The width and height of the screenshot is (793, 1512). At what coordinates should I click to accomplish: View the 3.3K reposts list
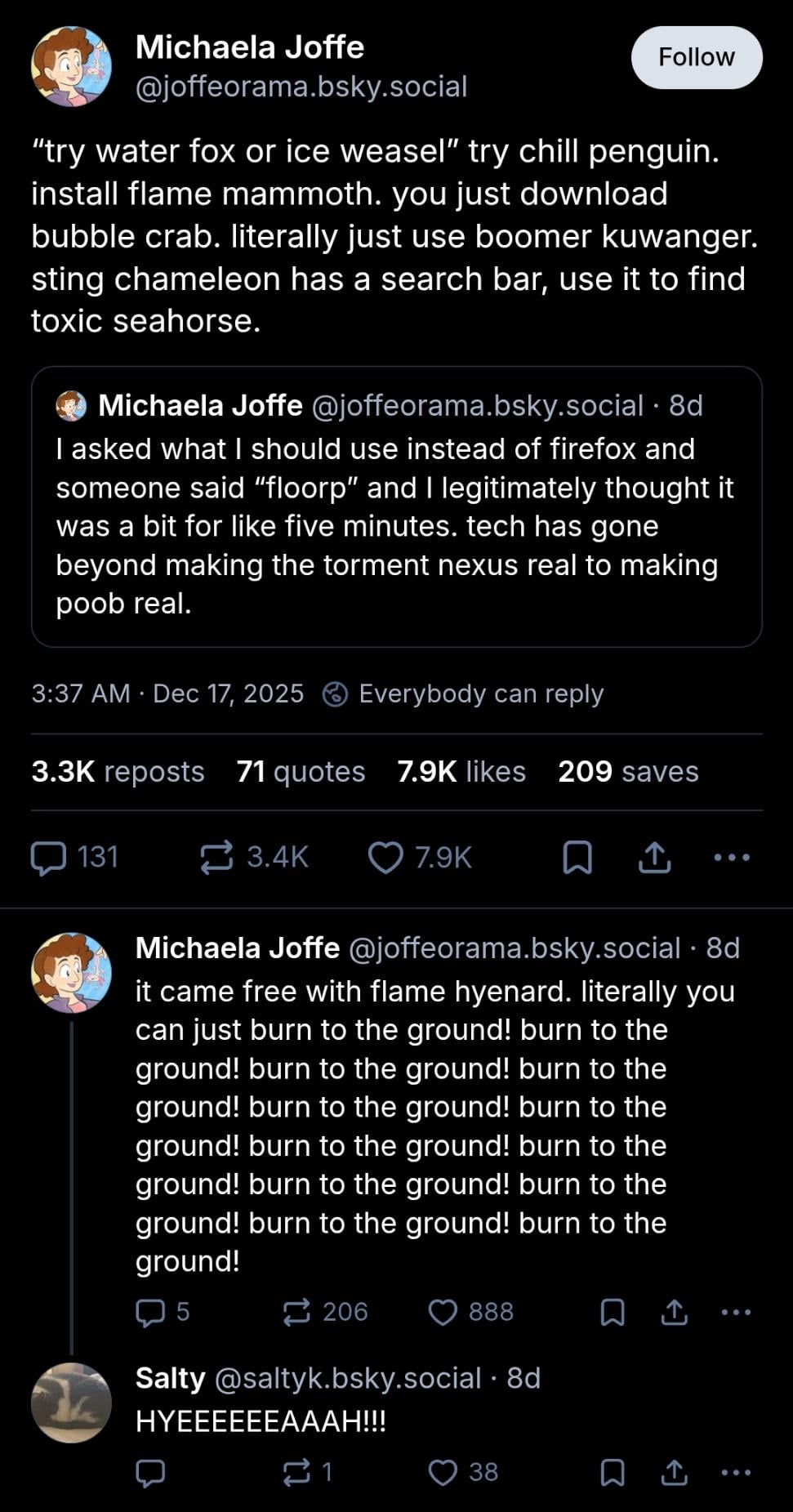[118, 771]
